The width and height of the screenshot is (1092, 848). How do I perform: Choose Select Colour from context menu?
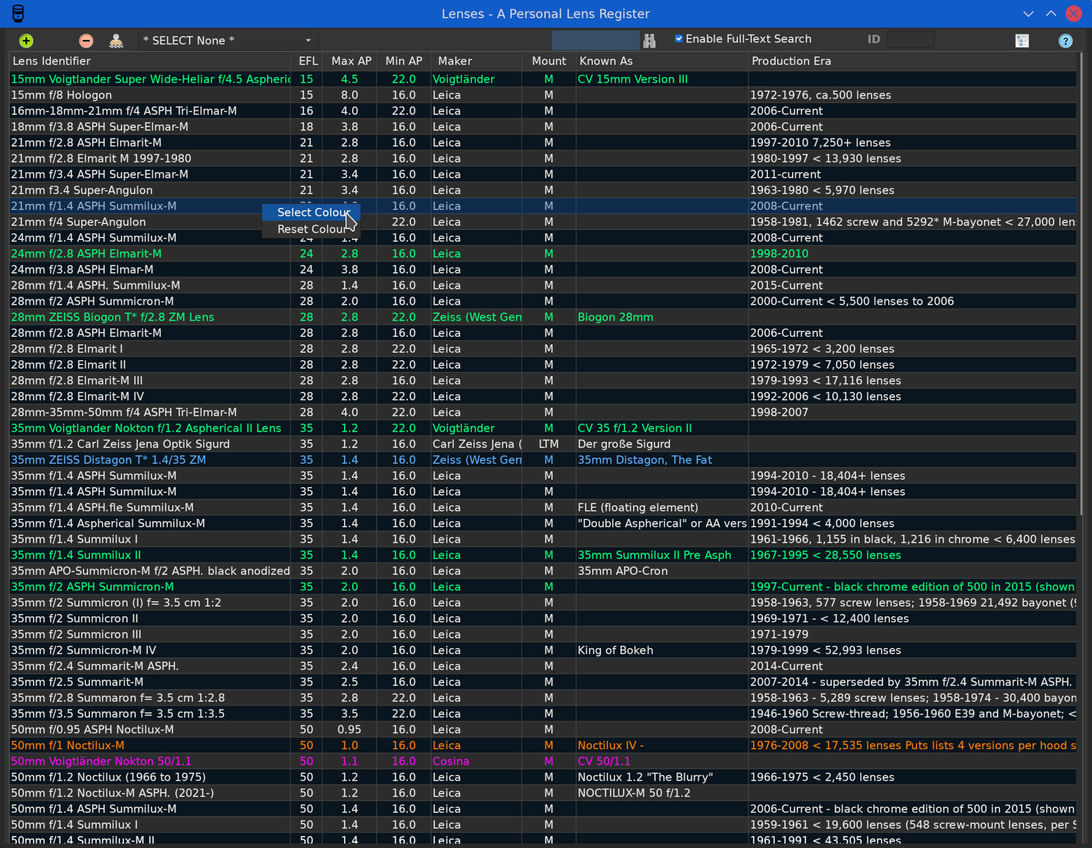312,212
